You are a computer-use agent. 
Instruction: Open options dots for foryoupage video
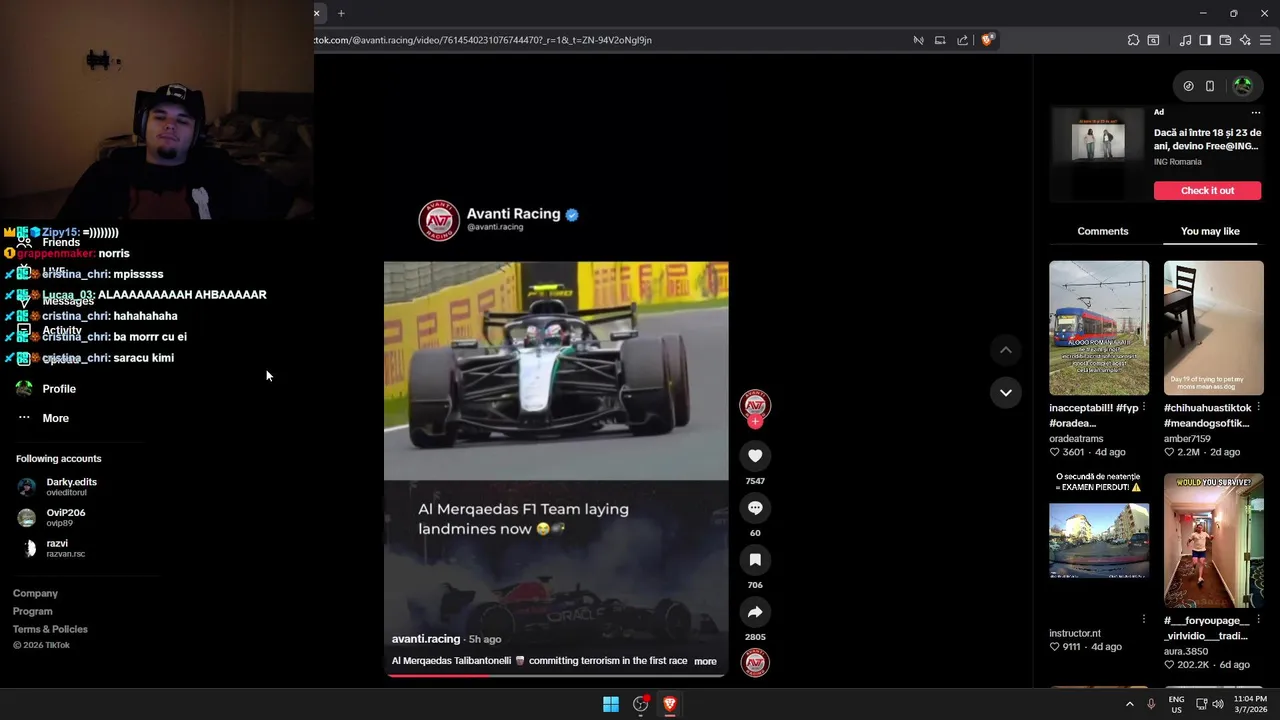pos(1258,619)
